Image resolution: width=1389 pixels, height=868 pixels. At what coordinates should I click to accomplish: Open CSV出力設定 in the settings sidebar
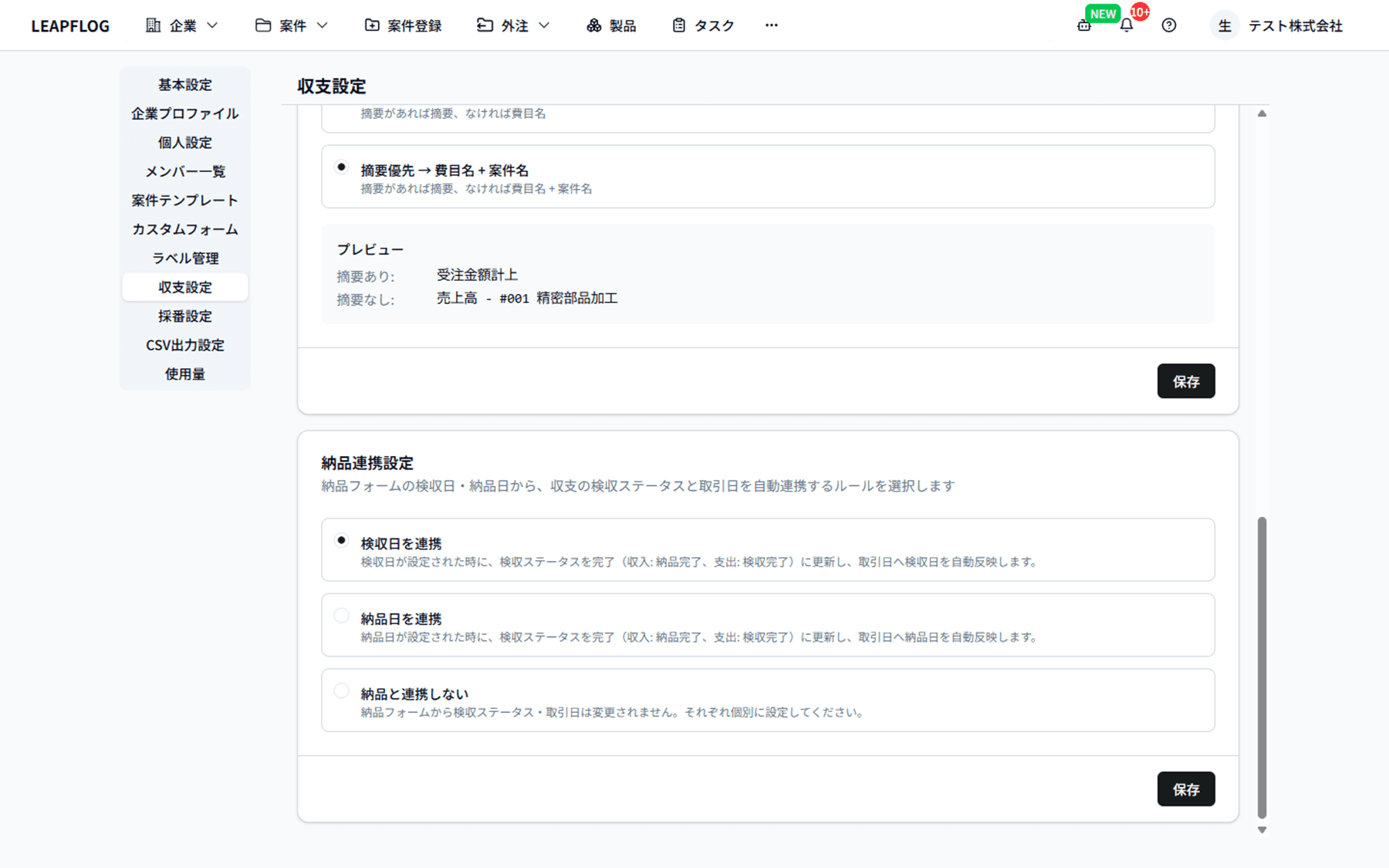click(185, 345)
